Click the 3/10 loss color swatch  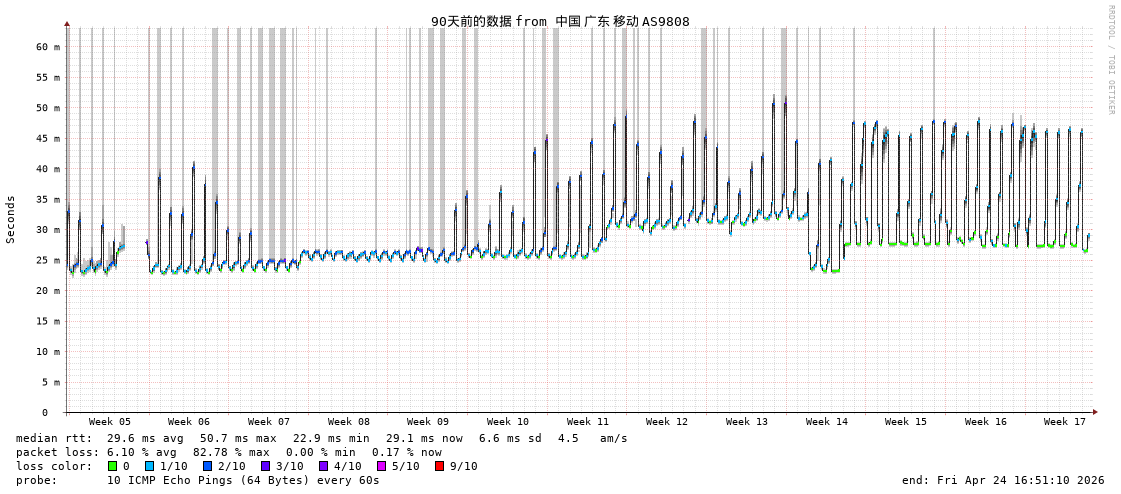point(265,466)
